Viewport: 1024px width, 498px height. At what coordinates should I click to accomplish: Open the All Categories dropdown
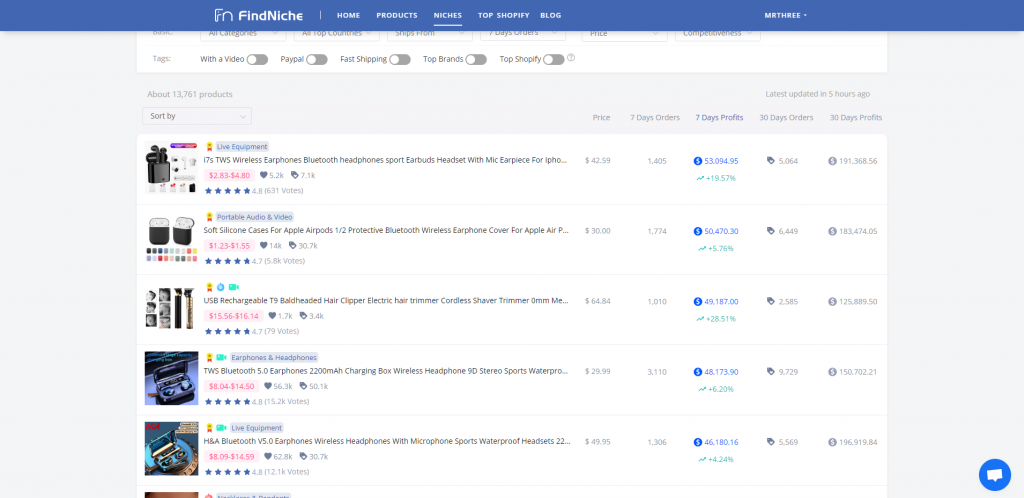[243, 33]
